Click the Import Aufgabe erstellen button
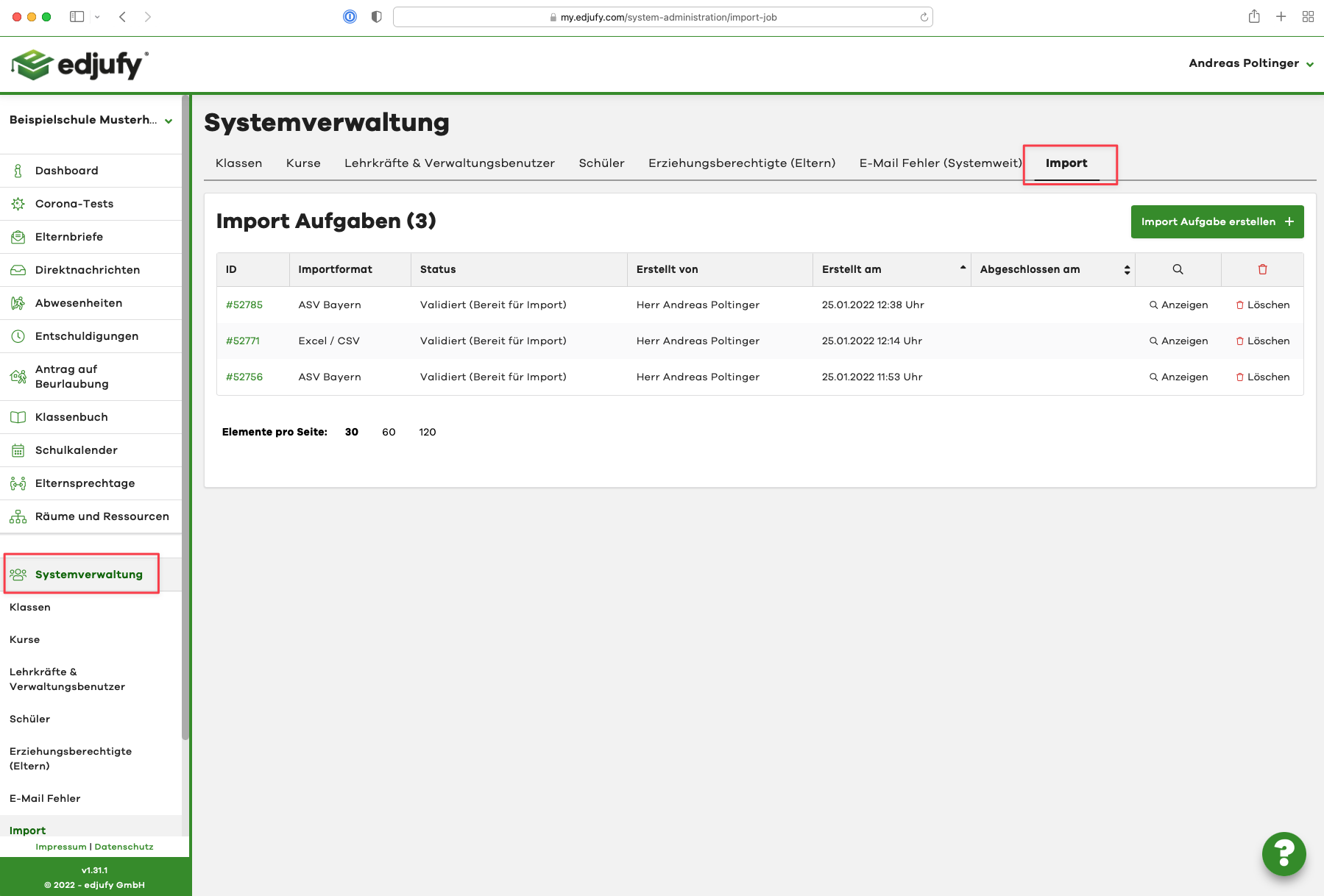 pyautogui.click(x=1217, y=221)
